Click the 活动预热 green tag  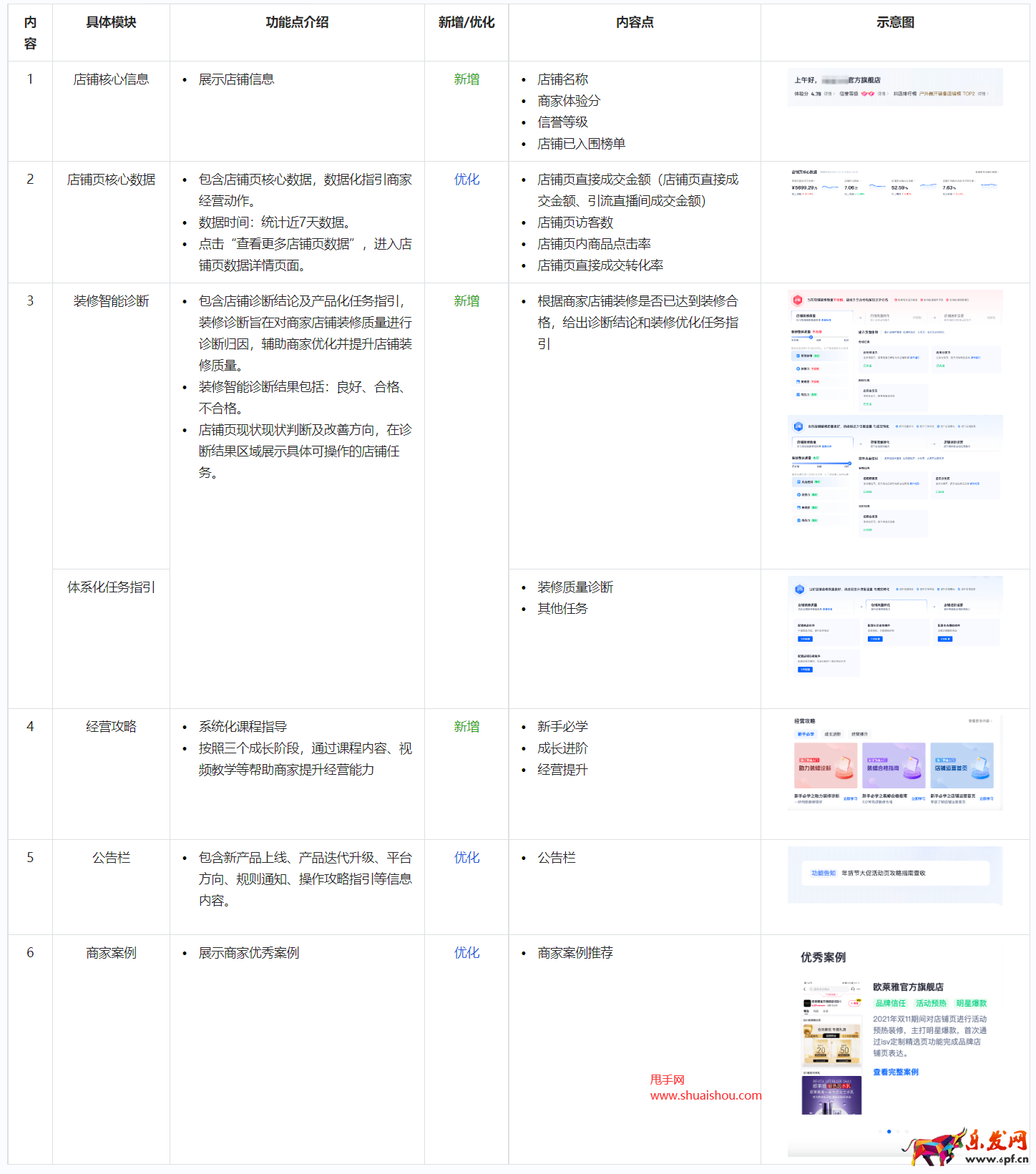point(931,1003)
